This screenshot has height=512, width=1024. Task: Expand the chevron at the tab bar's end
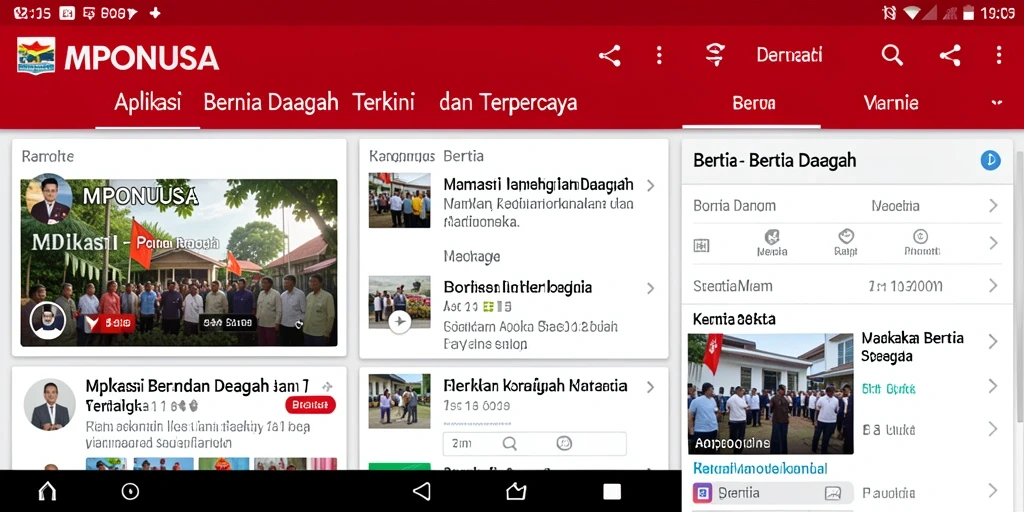[997, 103]
